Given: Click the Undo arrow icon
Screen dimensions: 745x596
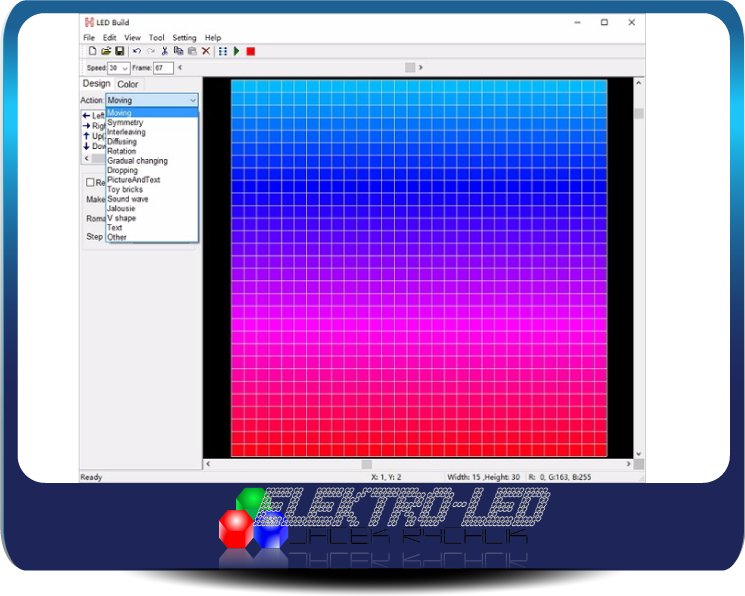Looking at the screenshot, I should coord(137,51).
